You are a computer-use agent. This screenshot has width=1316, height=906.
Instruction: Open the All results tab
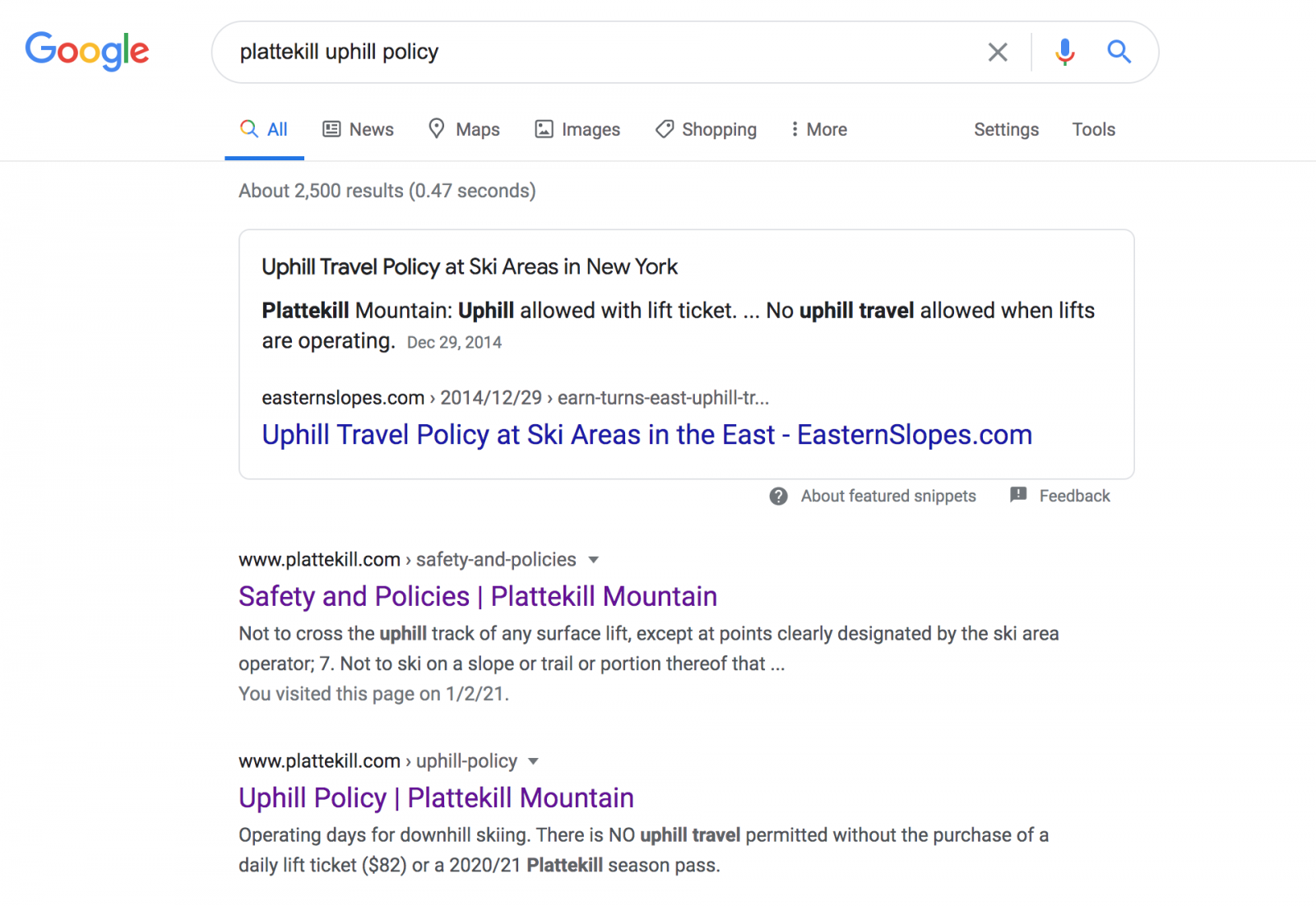point(264,130)
